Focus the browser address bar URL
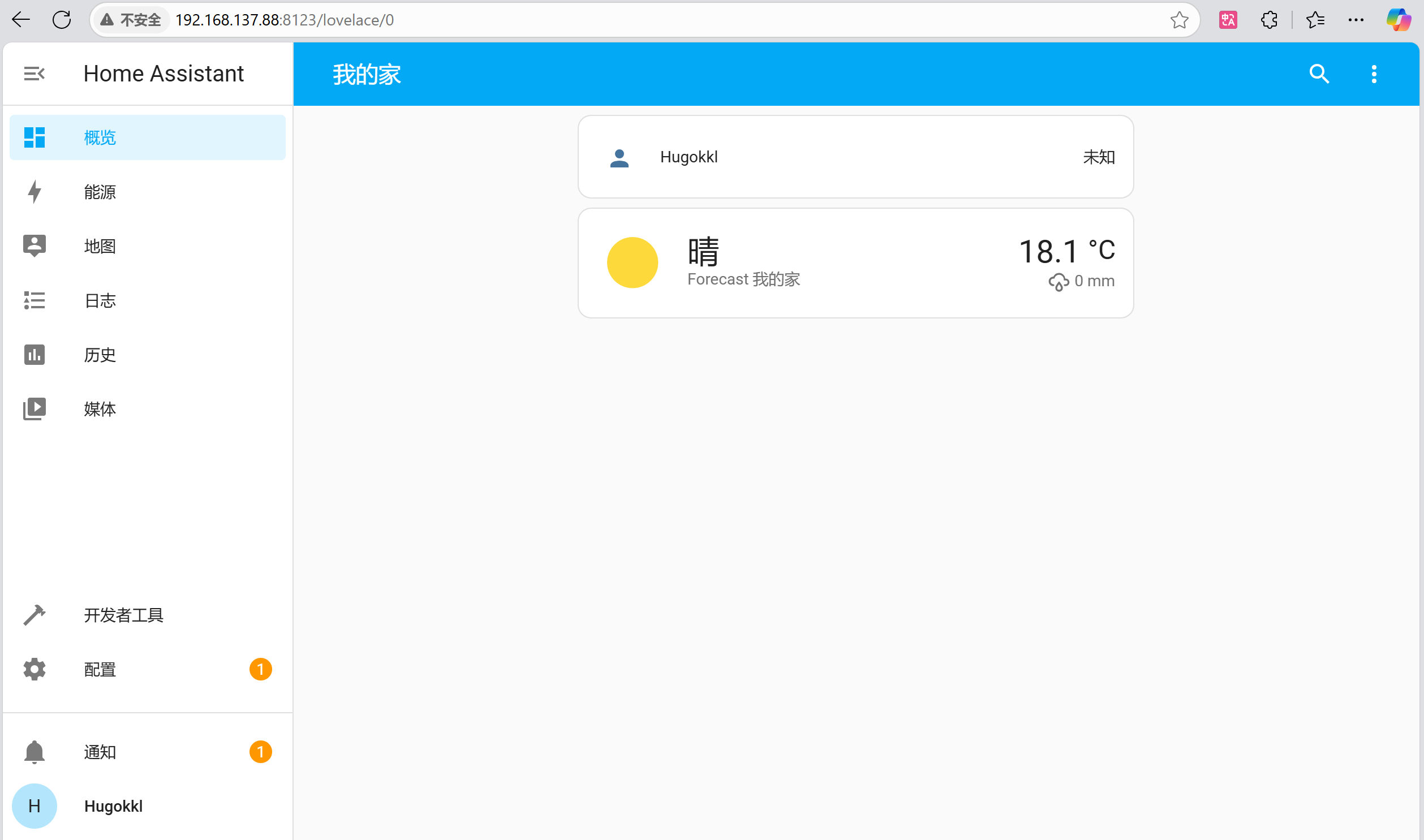1424x840 pixels. tap(285, 20)
